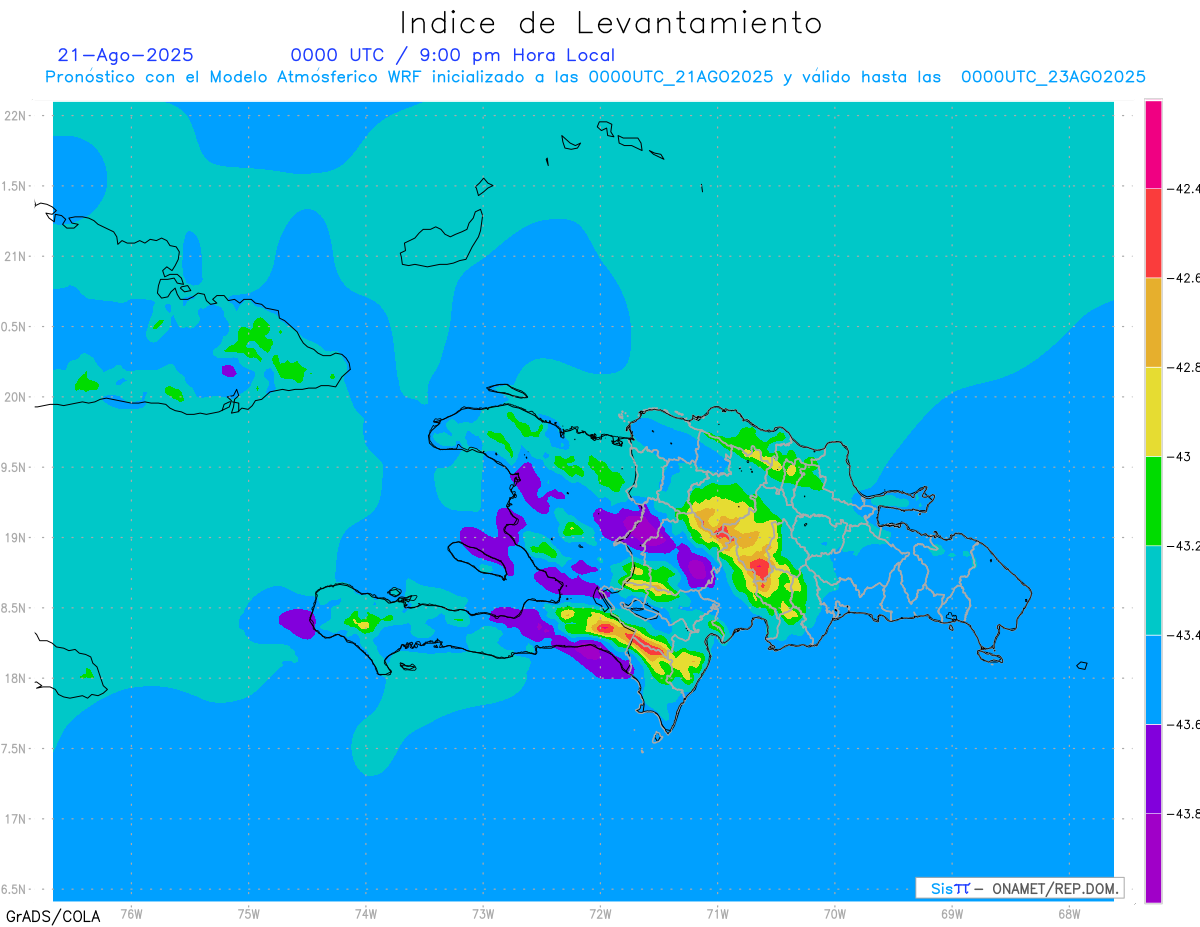The image size is (1200, 927).
Task: Click the teal colorbar segment
Action: pos(1153,590)
